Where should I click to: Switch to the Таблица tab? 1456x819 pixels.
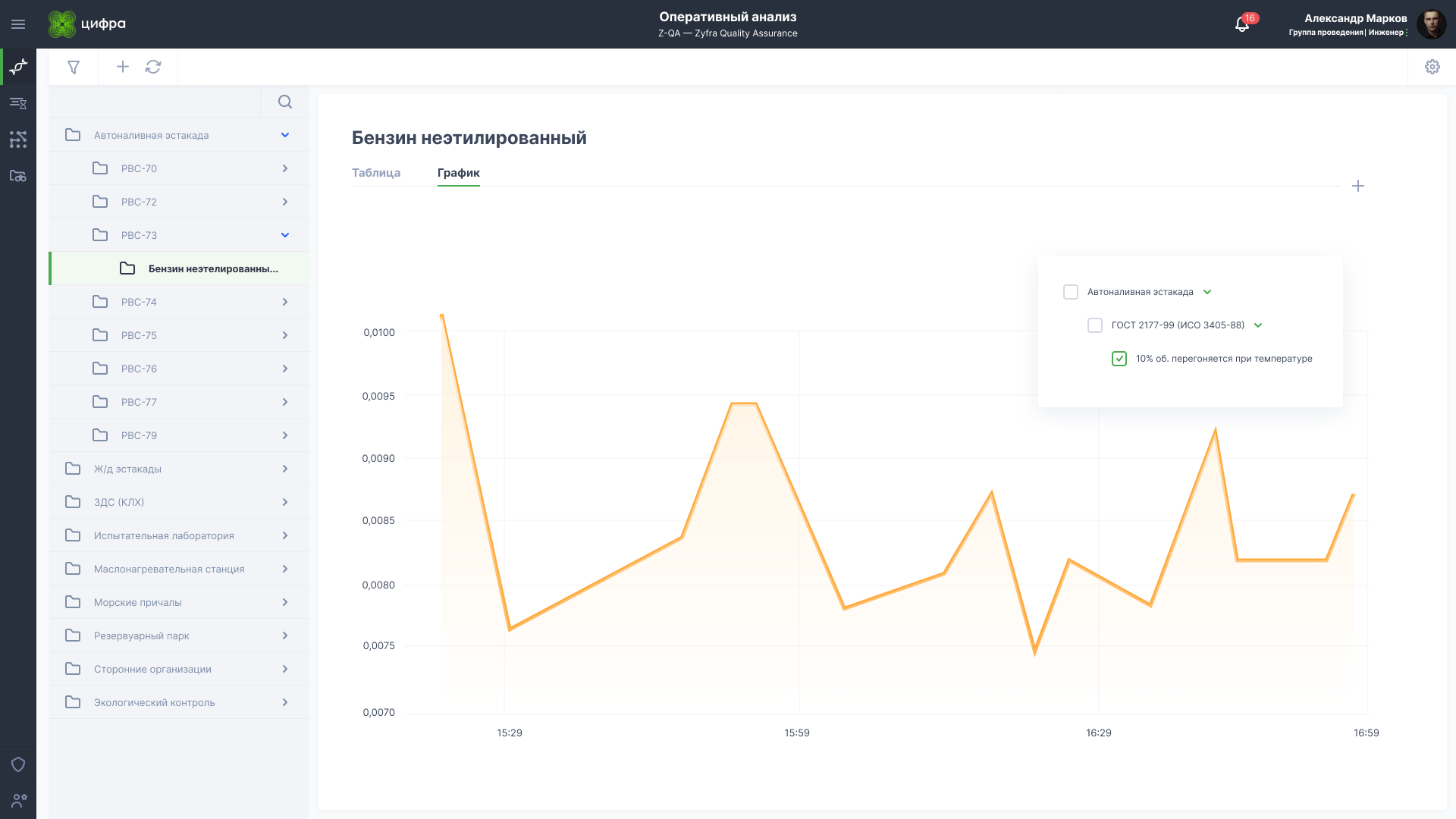point(376,173)
